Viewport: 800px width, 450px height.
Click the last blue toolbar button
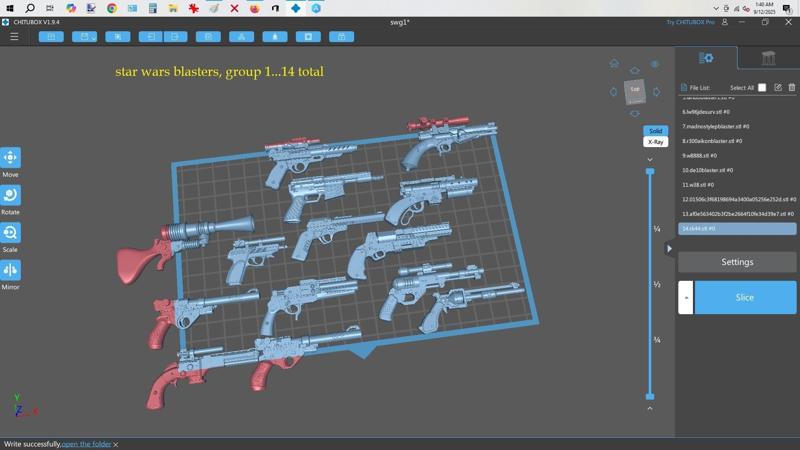click(x=341, y=37)
